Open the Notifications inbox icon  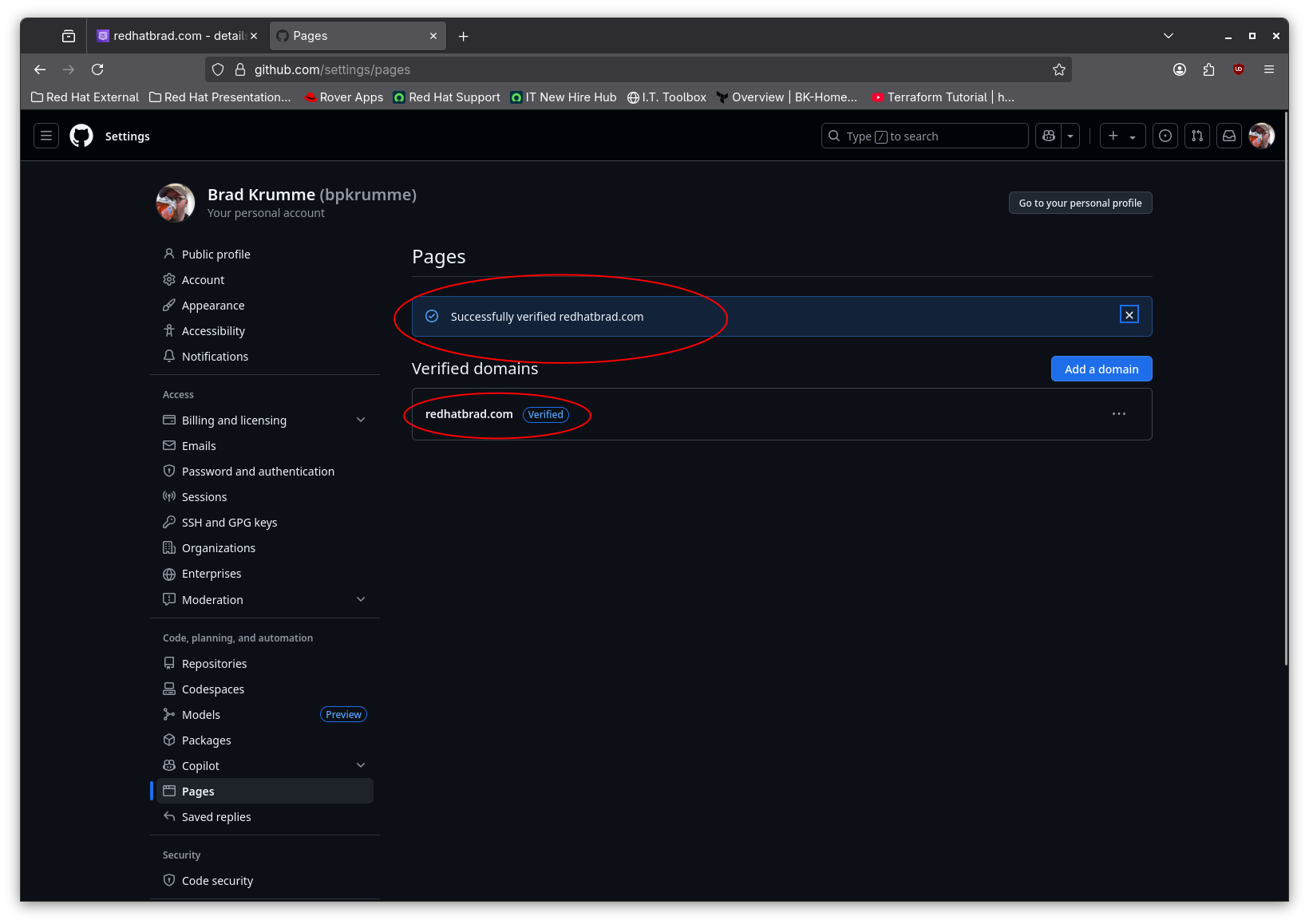(1229, 136)
